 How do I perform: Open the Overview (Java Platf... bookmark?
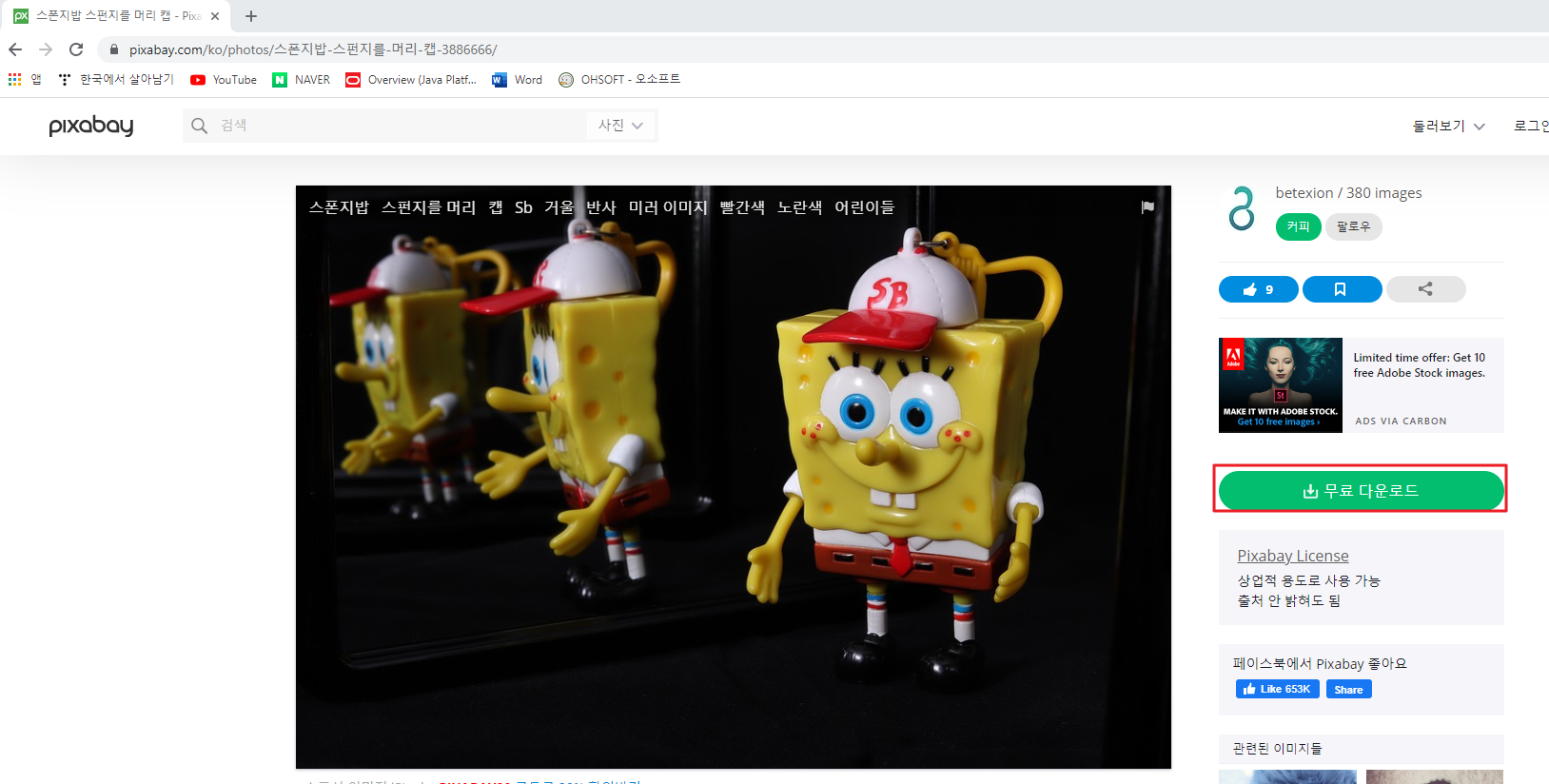[411, 80]
